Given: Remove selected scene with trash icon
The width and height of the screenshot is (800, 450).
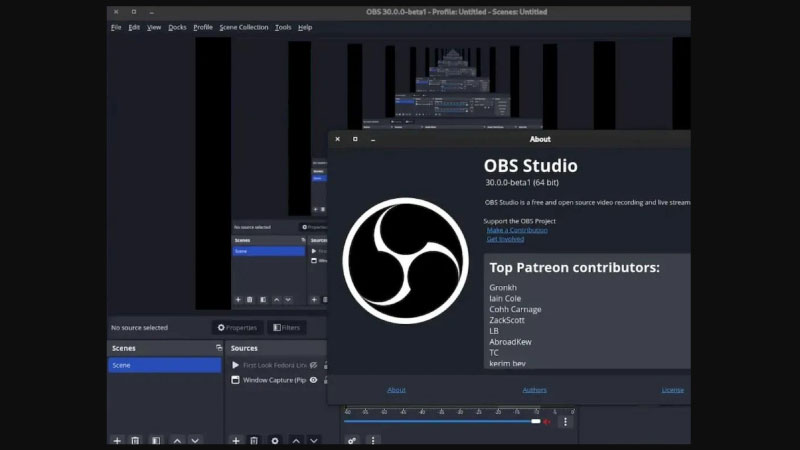Looking at the screenshot, I should pos(135,440).
